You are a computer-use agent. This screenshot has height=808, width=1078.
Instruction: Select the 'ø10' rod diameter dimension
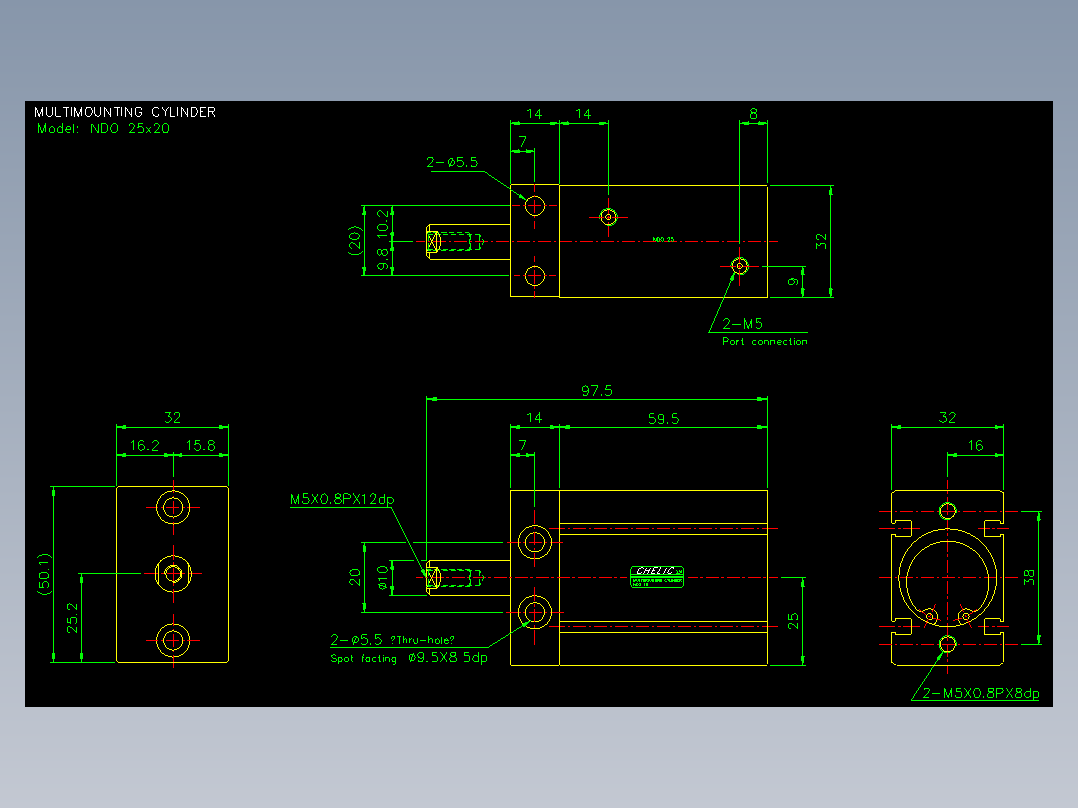tap(383, 578)
